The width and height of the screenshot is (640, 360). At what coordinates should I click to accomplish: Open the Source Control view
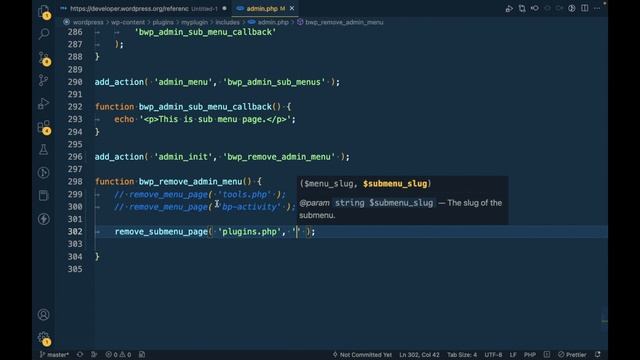44,58
